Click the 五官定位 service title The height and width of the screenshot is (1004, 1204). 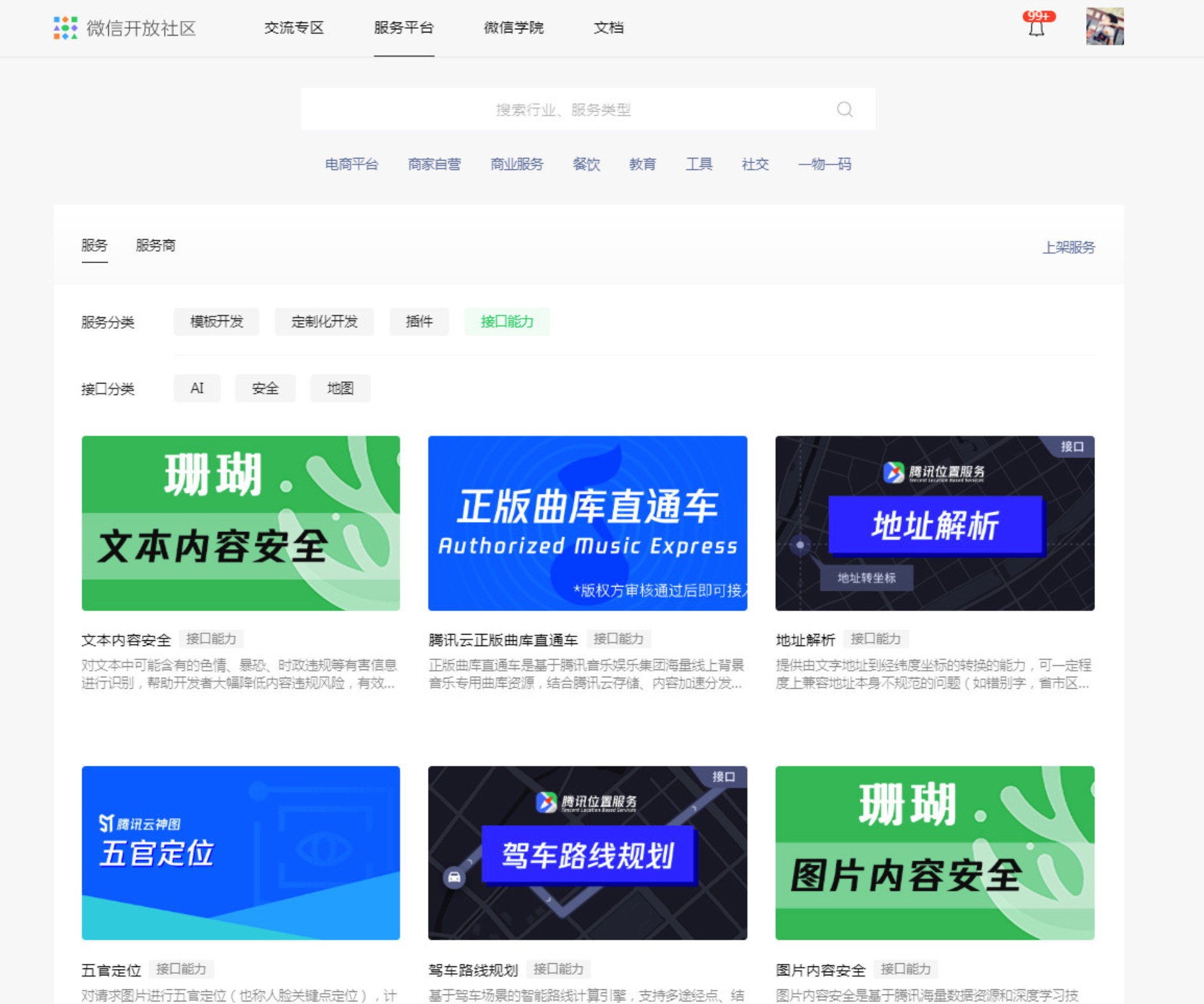(111, 970)
